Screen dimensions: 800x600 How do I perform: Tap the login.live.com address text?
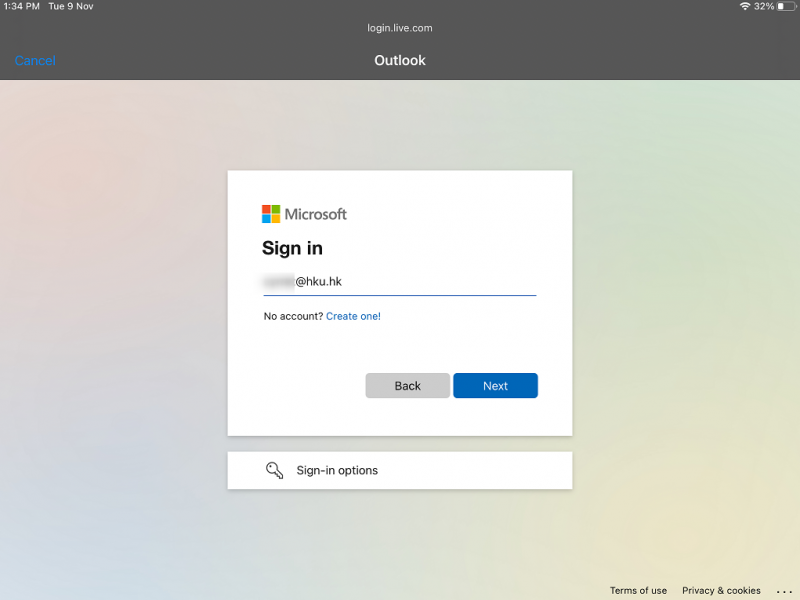[x=399, y=28]
